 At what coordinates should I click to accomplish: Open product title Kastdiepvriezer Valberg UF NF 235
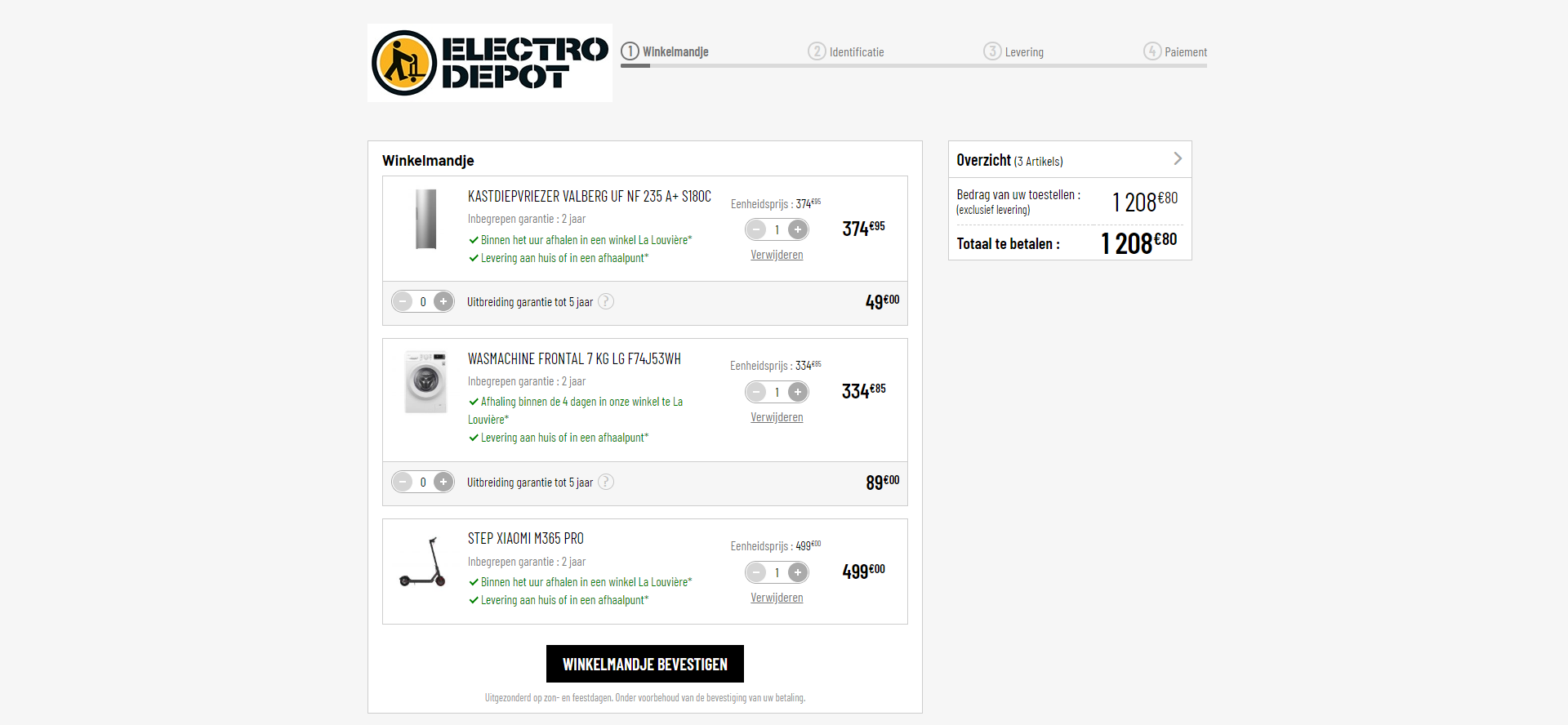590,196
